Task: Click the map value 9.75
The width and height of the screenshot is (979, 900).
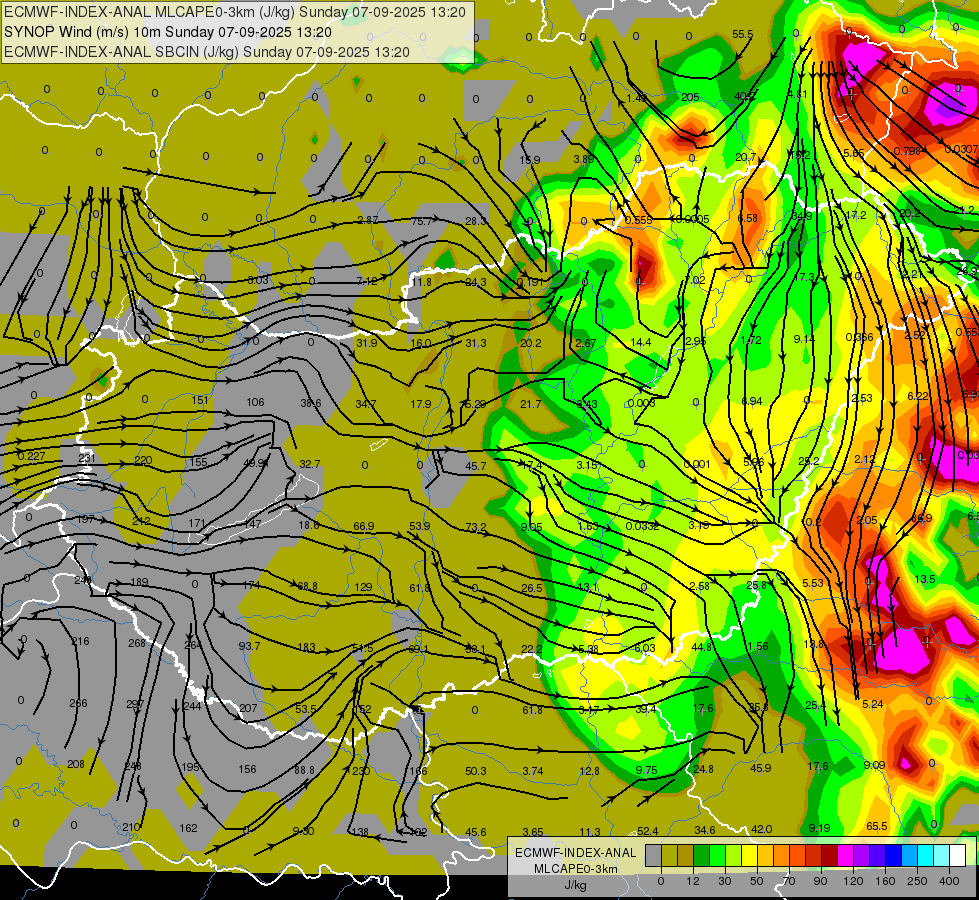Action: tap(646, 770)
